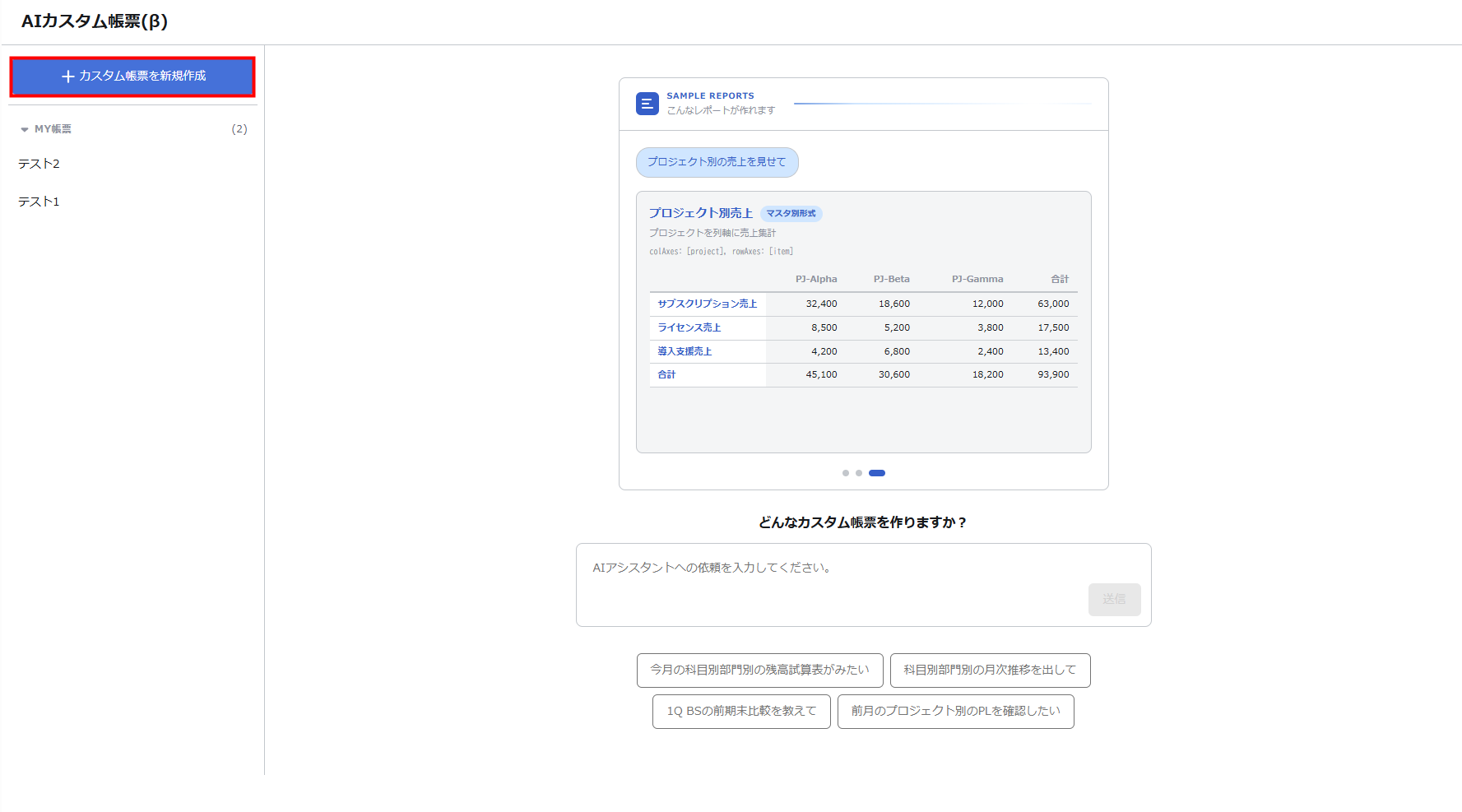The image size is (1462, 812).
Task: Click the plus icon for new custom report
Action: click(x=68, y=77)
